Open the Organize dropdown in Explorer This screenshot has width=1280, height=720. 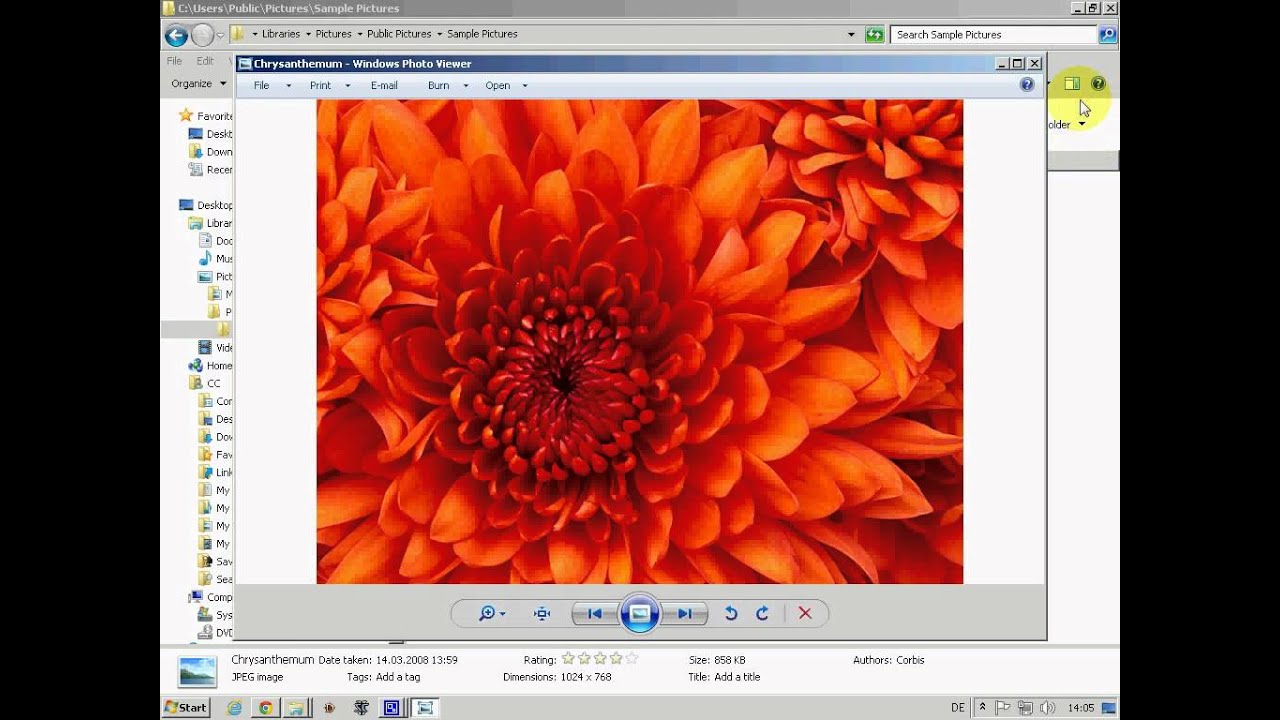coord(198,84)
